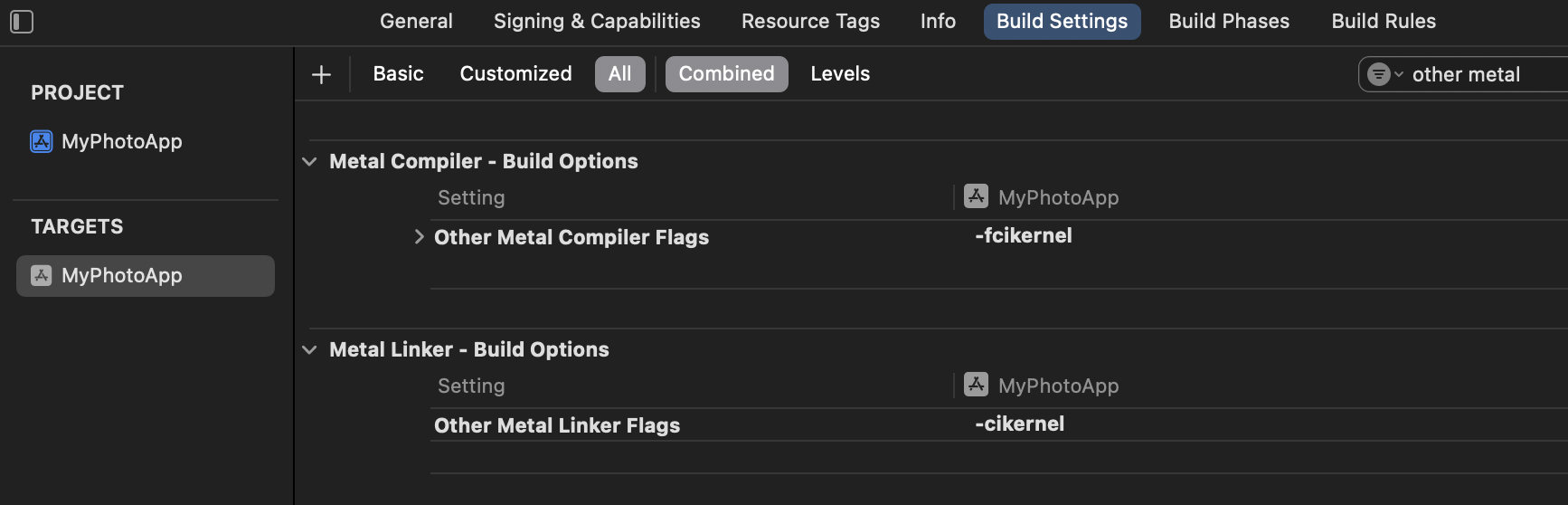1568x505 pixels.
Task: Click MyPhotoApp column icon under Metal Compiler
Action: coord(976,196)
